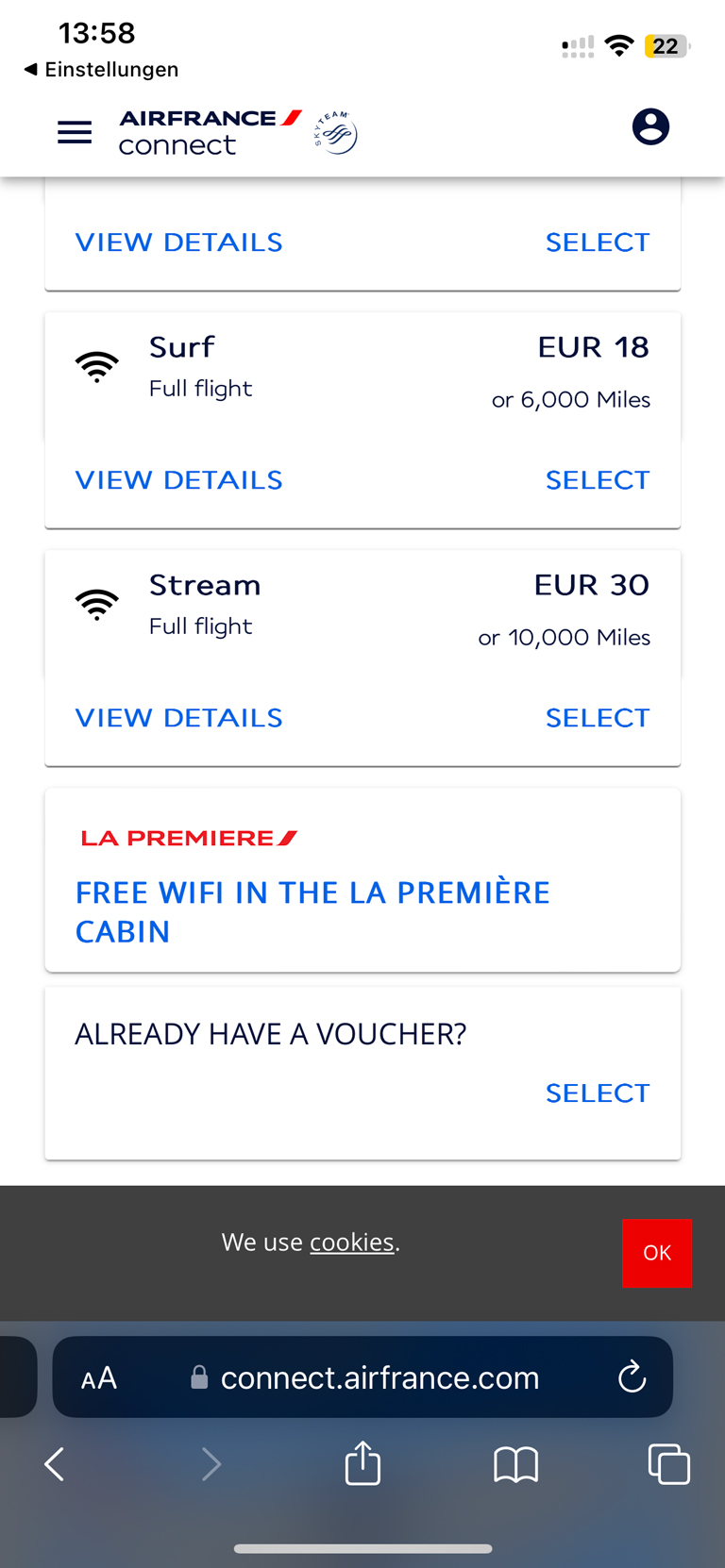Open the free WiFi La Première link
Image resolution: width=725 pixels, height=1568 pixels.
pos(312,911)
